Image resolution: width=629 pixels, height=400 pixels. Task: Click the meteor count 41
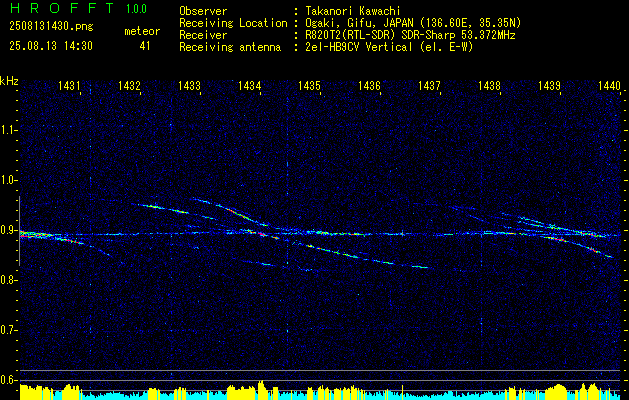[145, 46]
